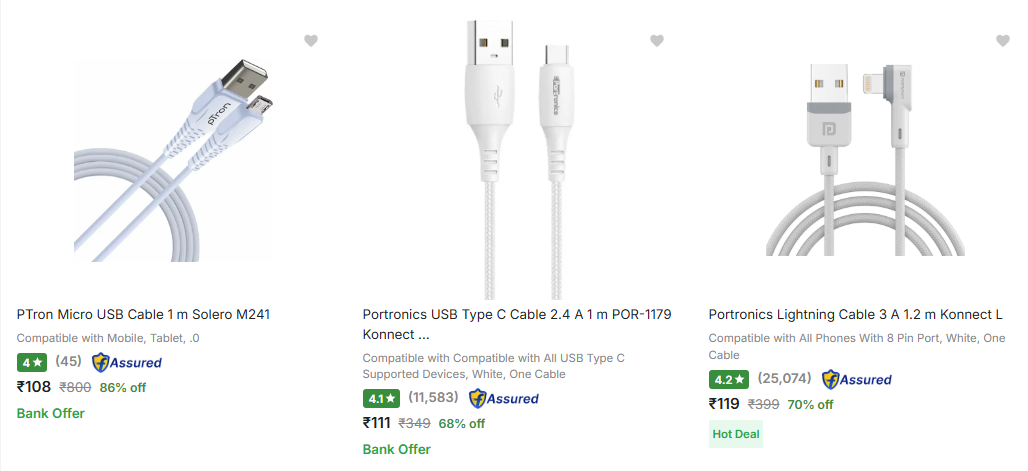
Task: Open the 4.1-star rating badge
Action: point(380,398)
